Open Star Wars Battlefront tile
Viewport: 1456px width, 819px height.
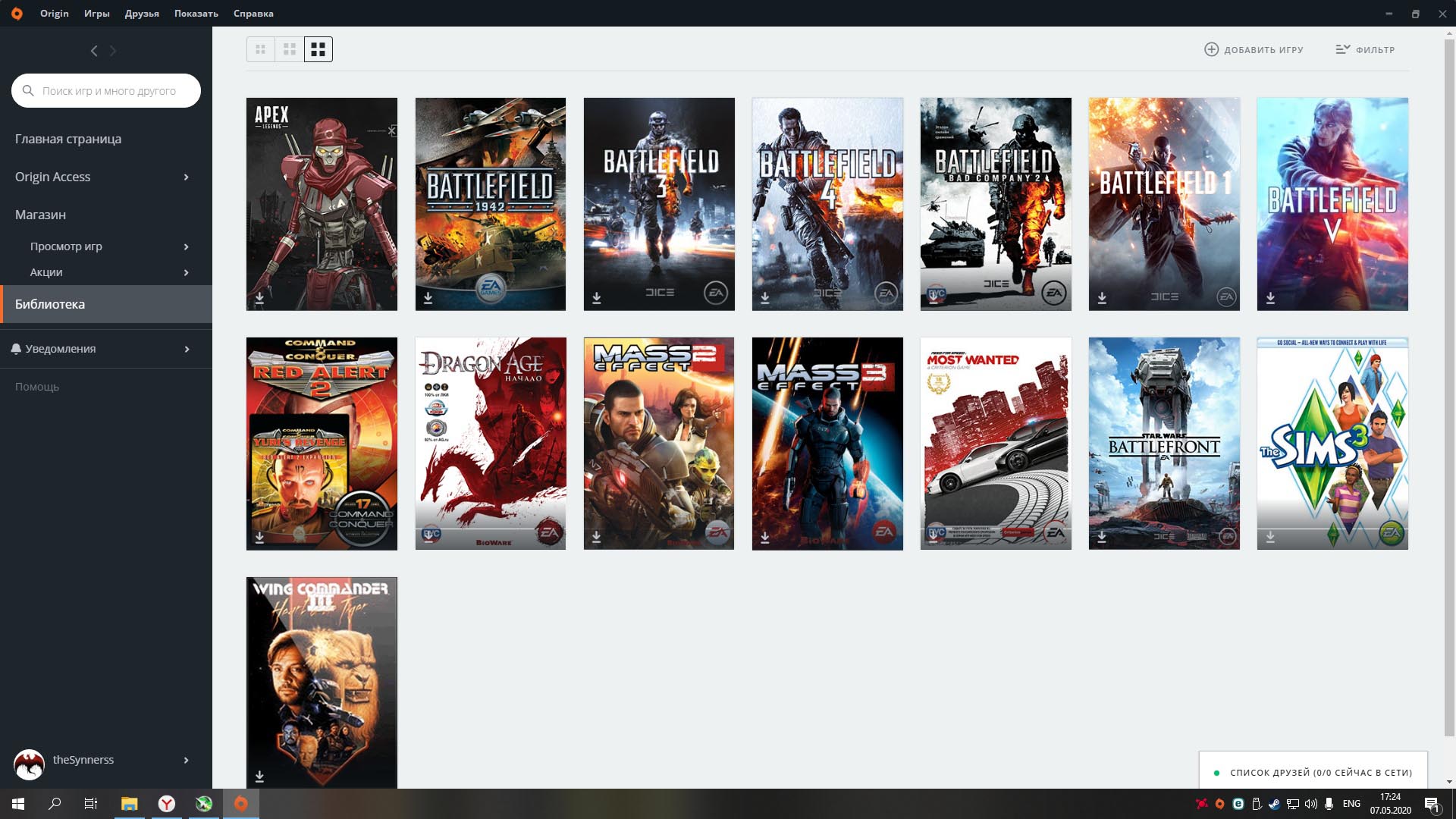[1164, 444]
